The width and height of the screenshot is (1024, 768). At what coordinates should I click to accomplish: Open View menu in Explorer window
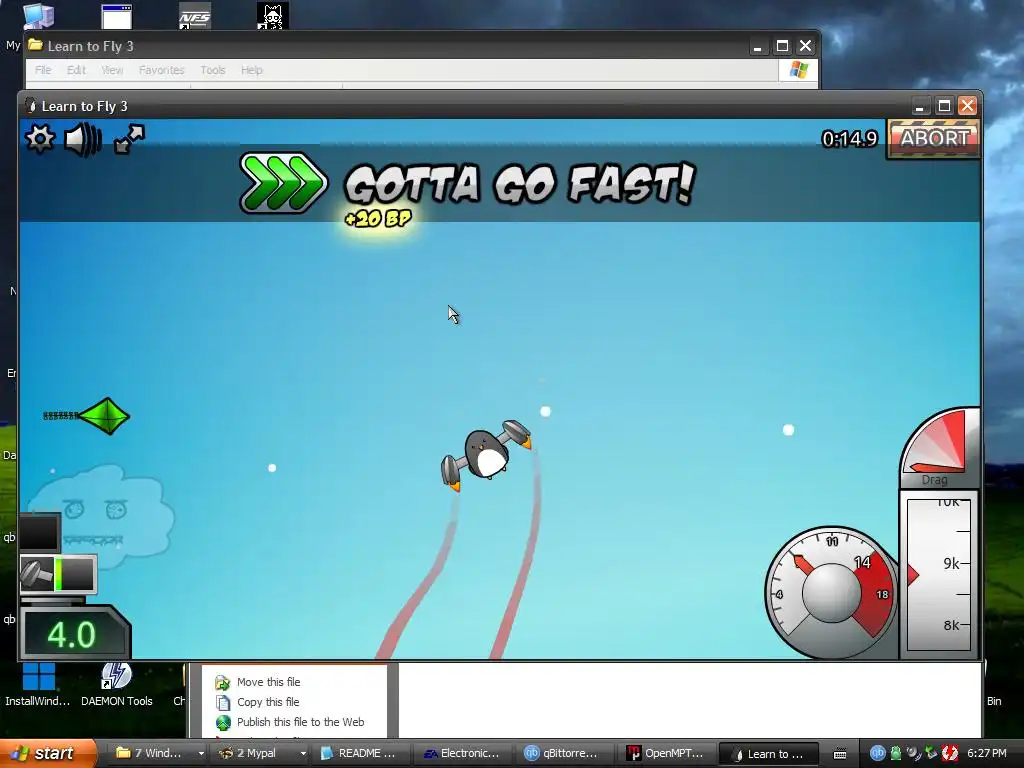112,70
